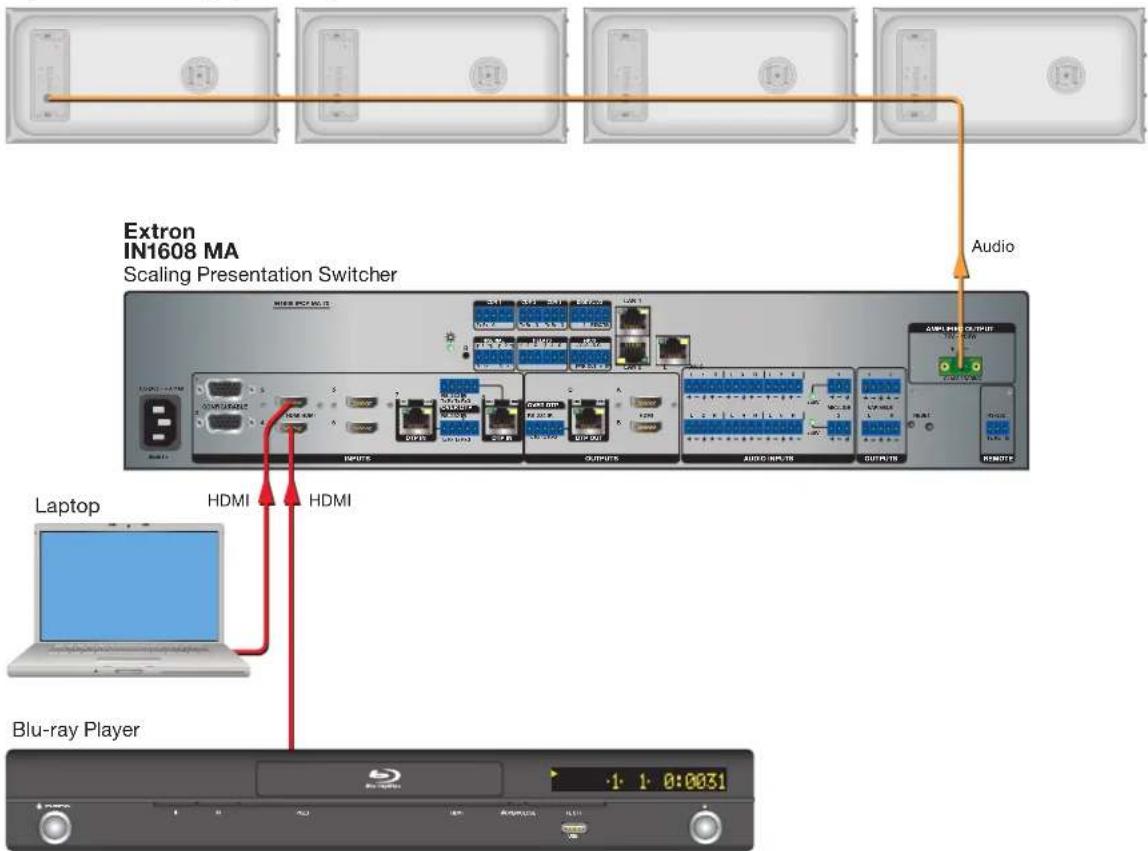
Task: Click the Blu-ray time display reading 0:0031
Action: (694, 781)
